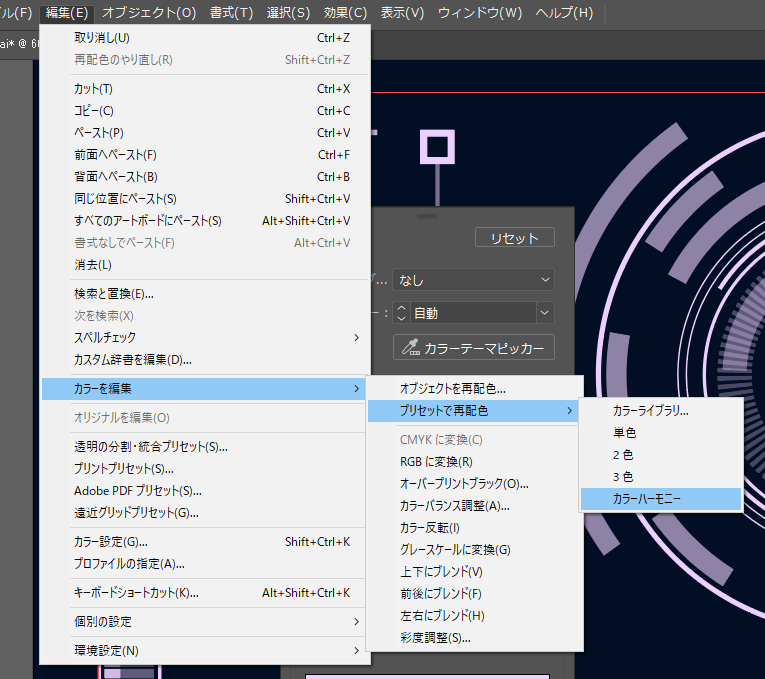Viewport: 765px width, 679px height.
Task: Expand the 環境設定(N) submenu
Action: tap(205, 651)
